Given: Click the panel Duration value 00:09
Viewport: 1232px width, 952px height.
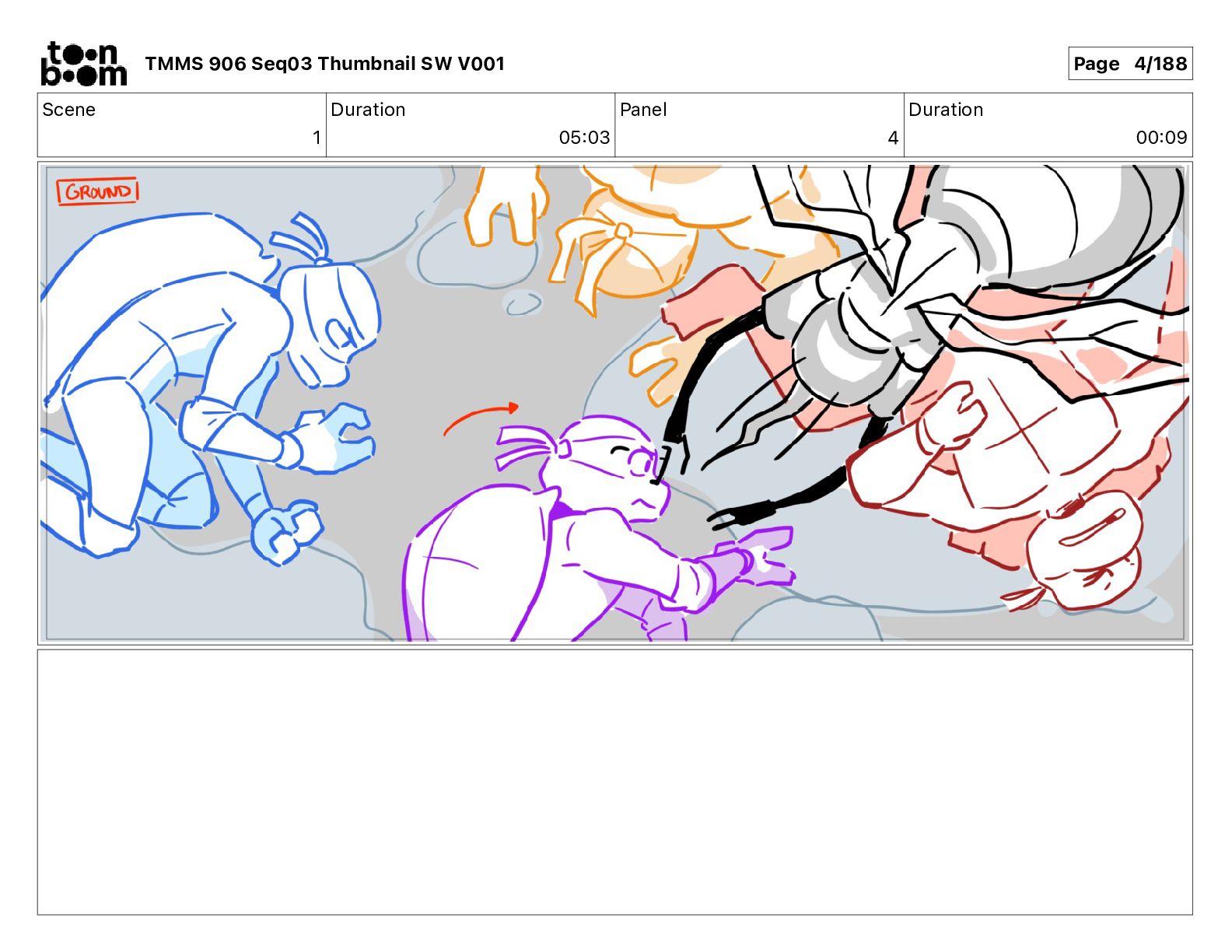Looking at the screenshot, I should tap(1161, 138).
